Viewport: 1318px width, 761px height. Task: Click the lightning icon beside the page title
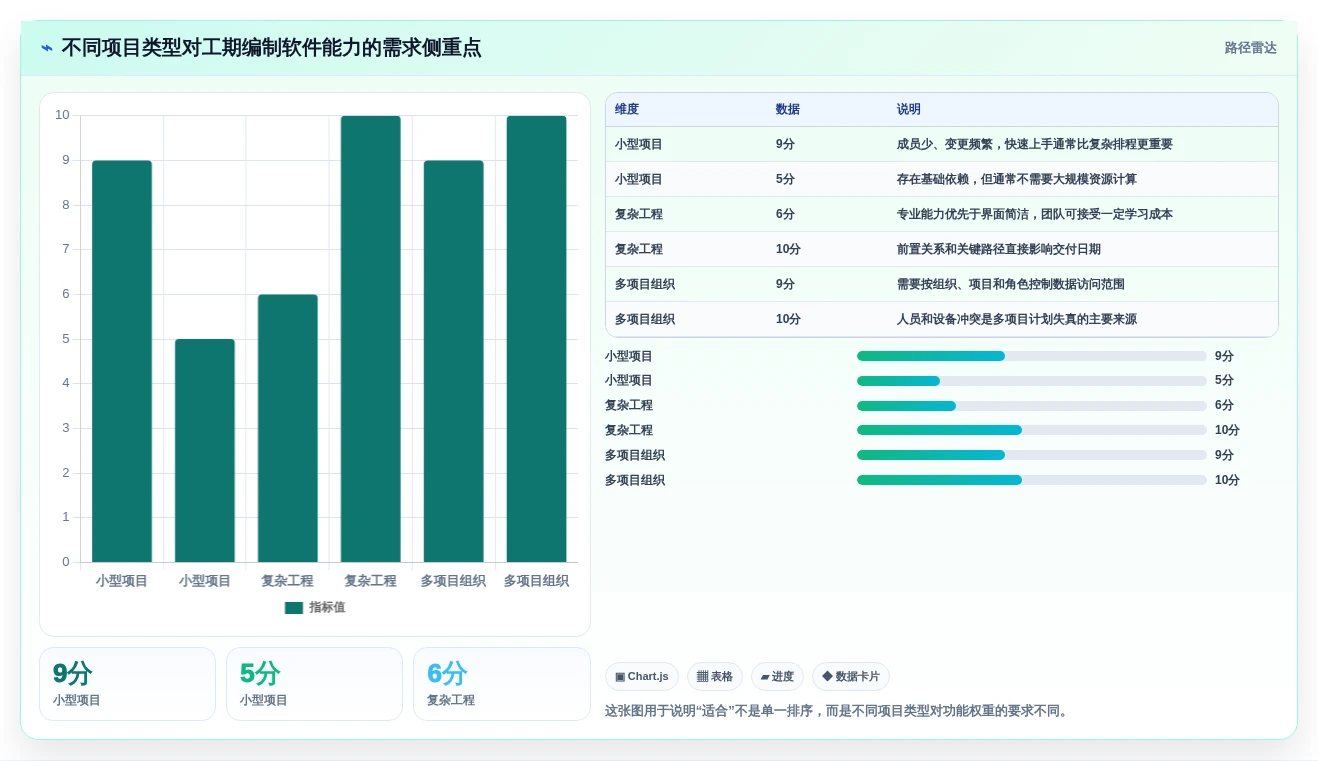(47, 48)
